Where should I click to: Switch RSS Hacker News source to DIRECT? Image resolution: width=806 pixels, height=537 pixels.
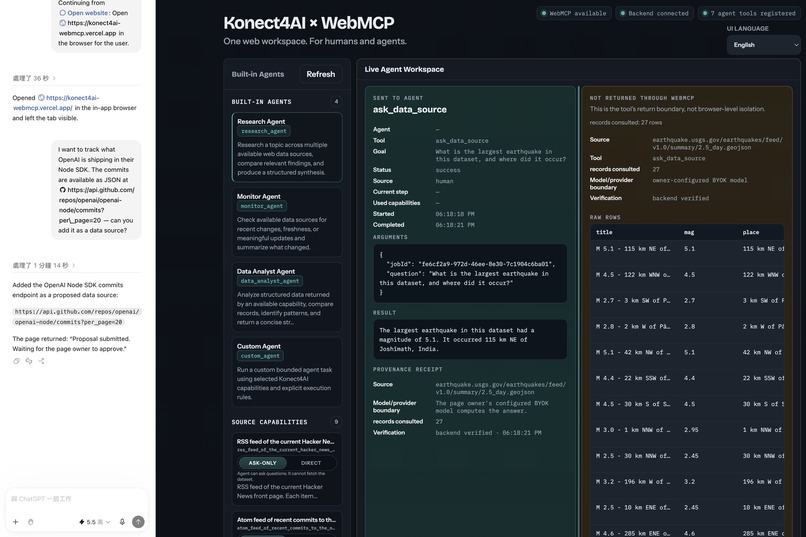[x=310, y=463]
